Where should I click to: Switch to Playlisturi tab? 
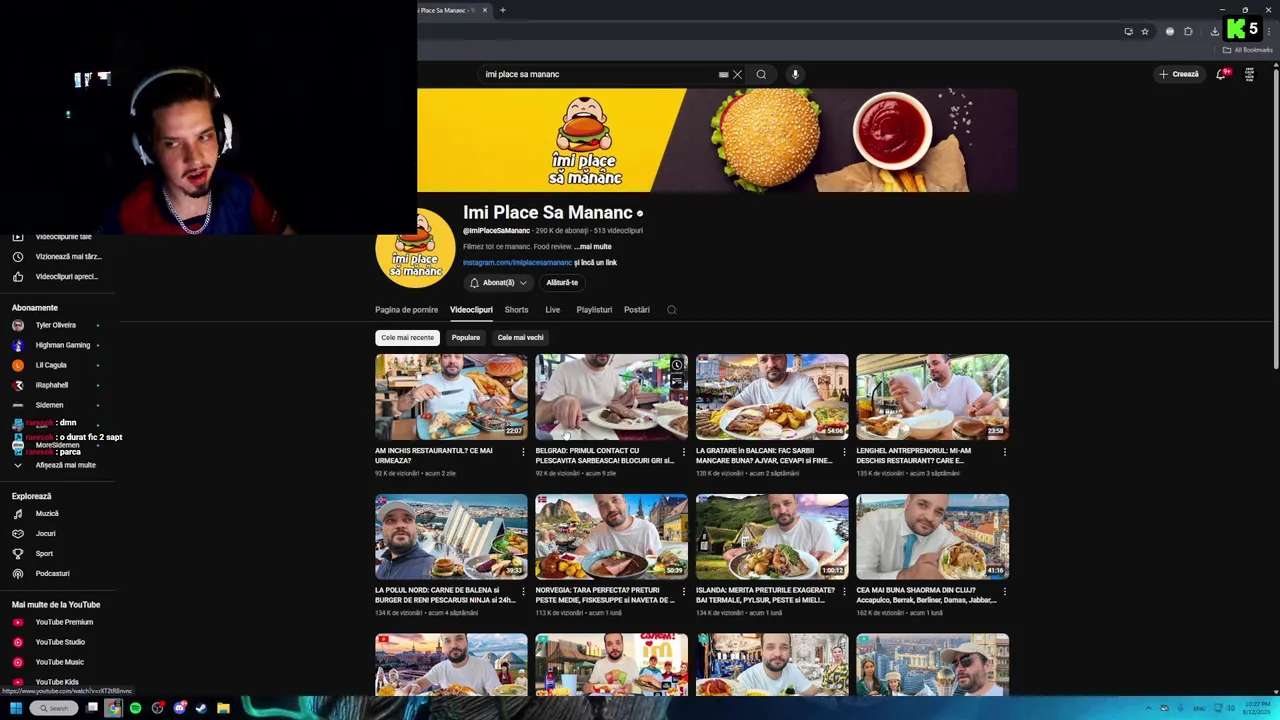(x=594, y=310)
